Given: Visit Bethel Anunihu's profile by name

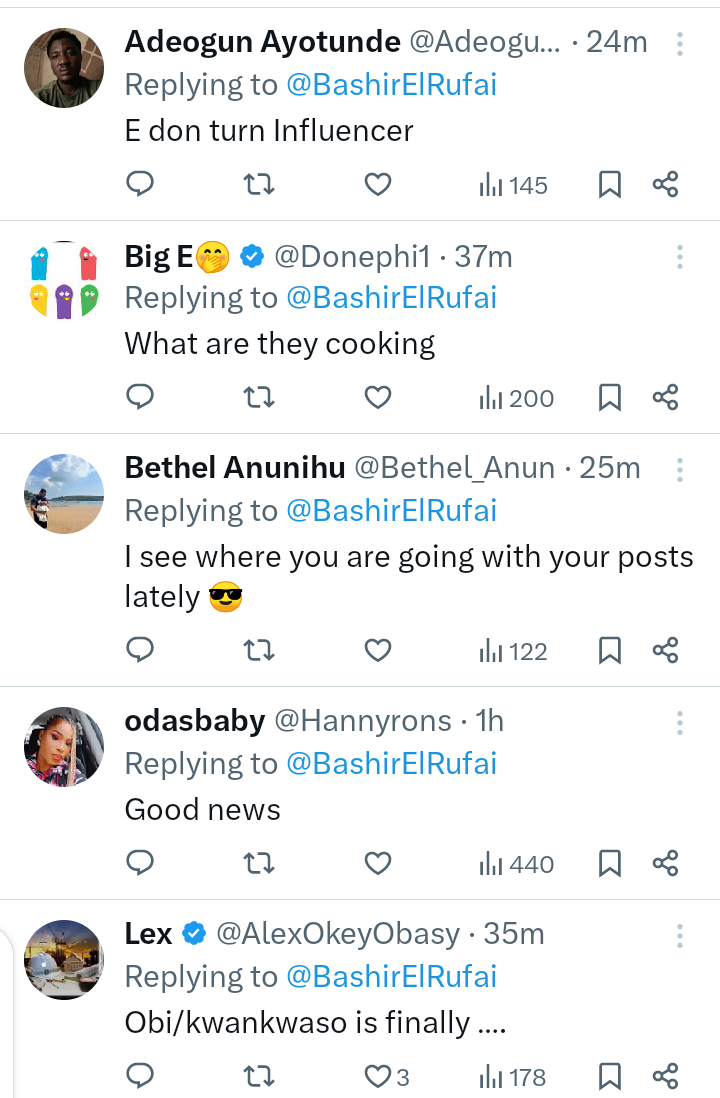Looking at the screenshot, I should [x=235, y=468].
